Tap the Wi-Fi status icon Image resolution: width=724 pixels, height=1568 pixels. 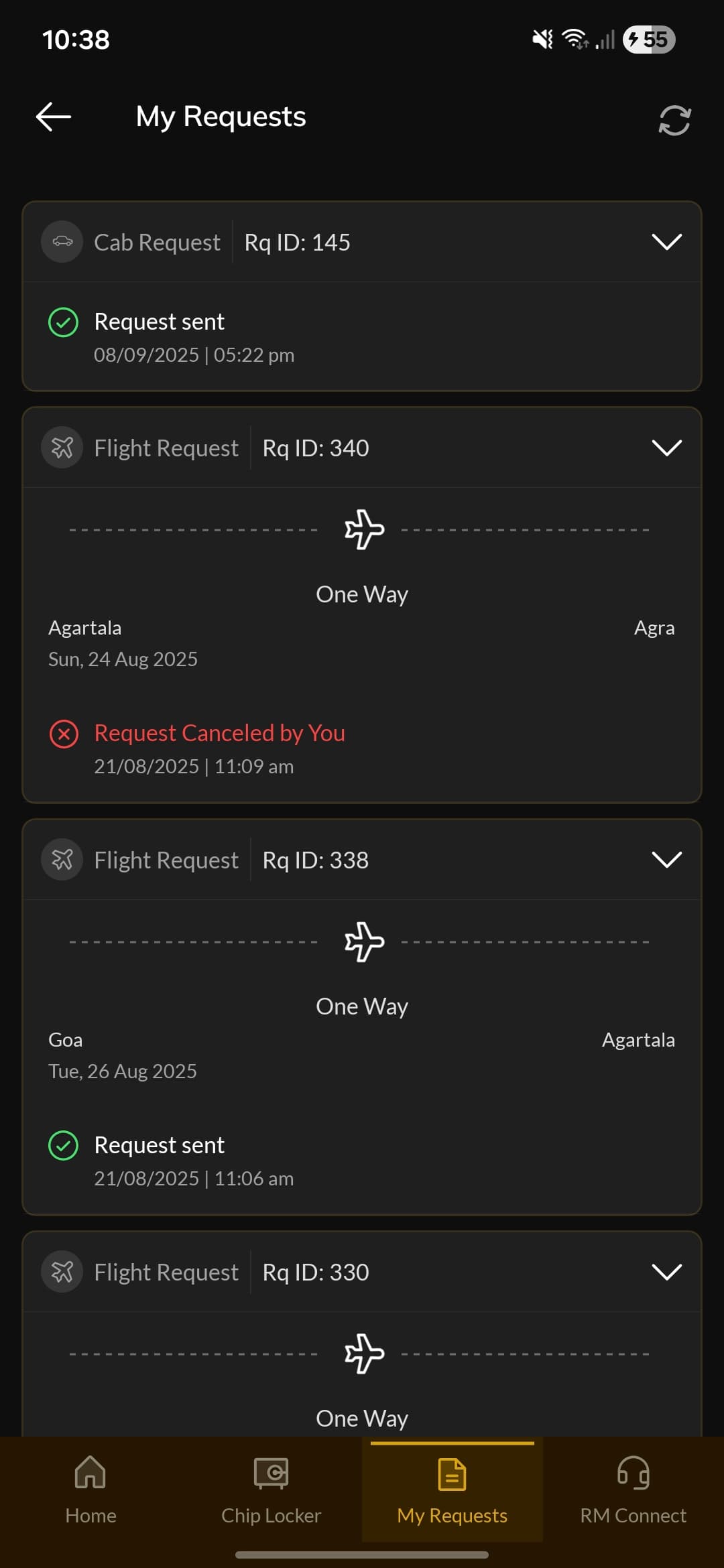573,39
